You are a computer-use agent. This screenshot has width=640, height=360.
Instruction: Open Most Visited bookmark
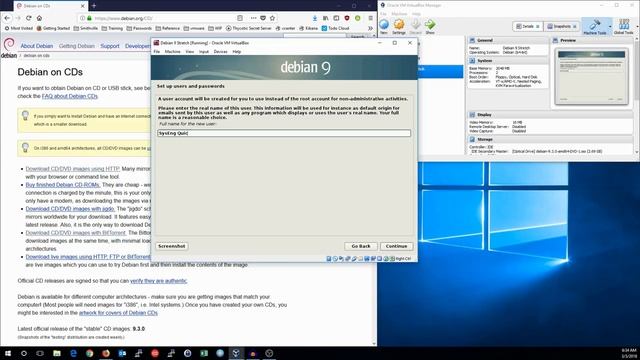pos(19,29)
